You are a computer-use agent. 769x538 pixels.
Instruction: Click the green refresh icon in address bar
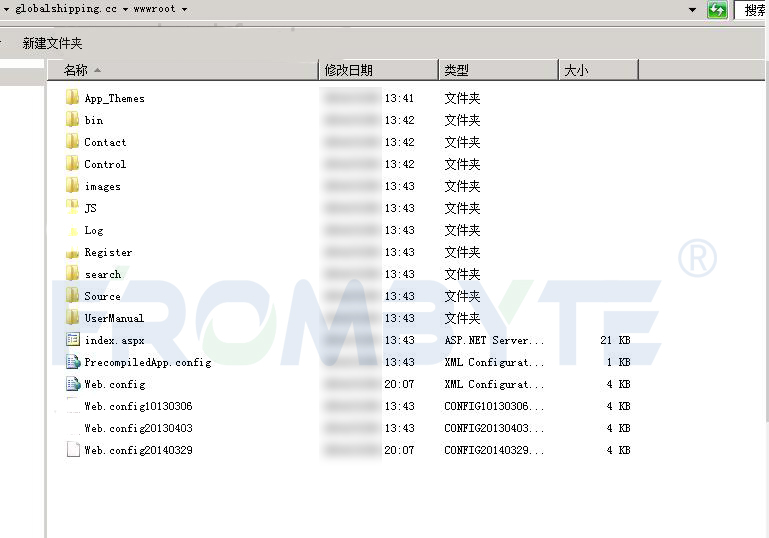click(x=717, y=9)
